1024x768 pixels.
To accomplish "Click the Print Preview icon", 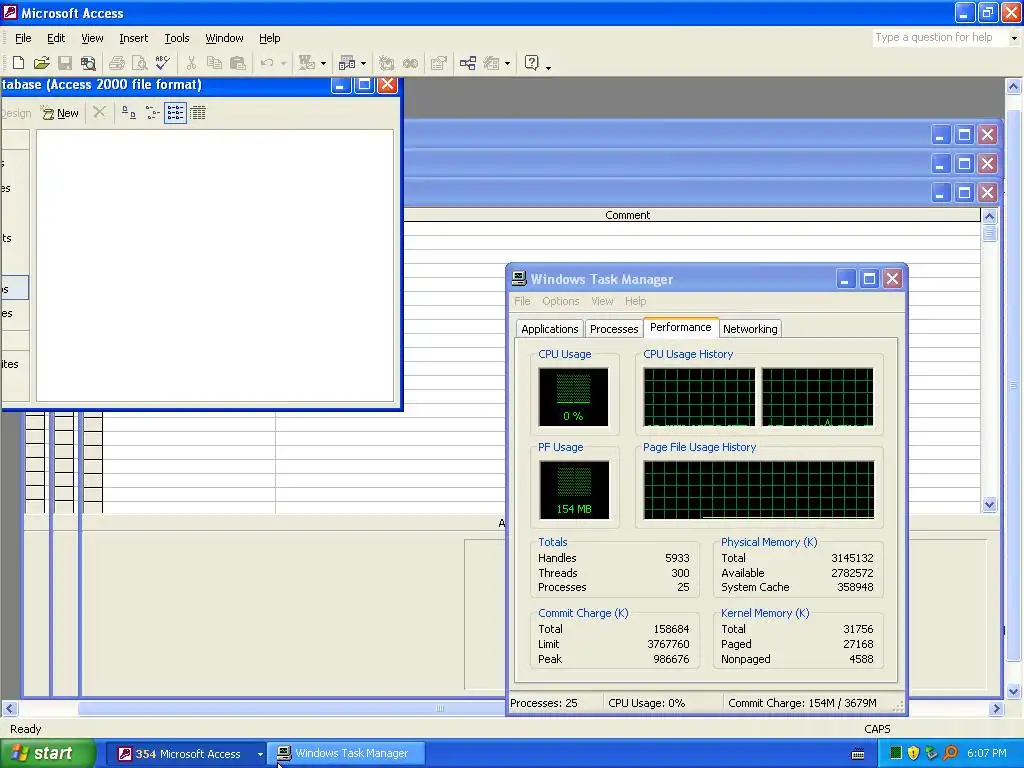I will coord(139,63).
